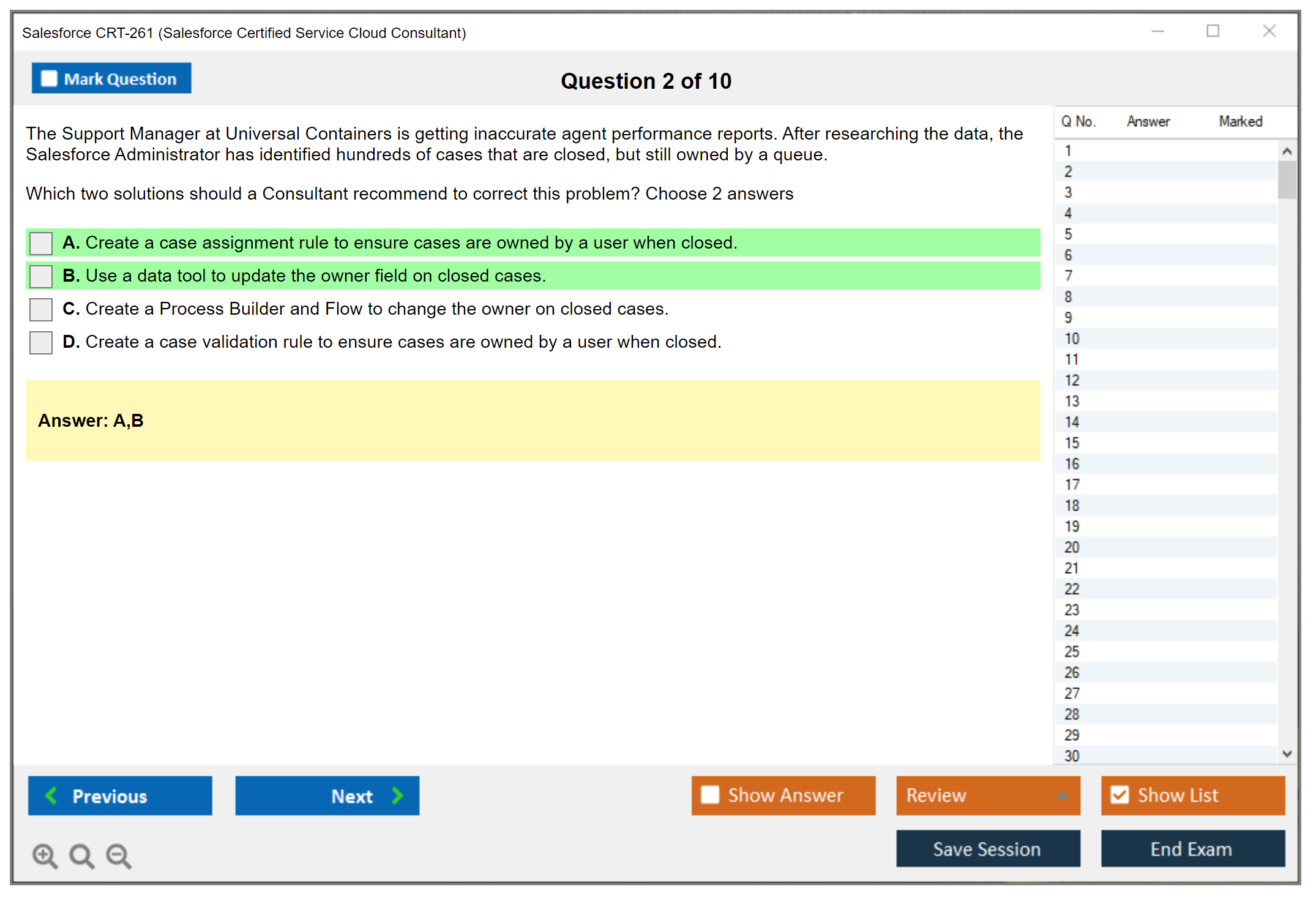Click the zoom out magnifier icon
The image size is (1316, 900).
pyautogui.click(x=119, y=855)
